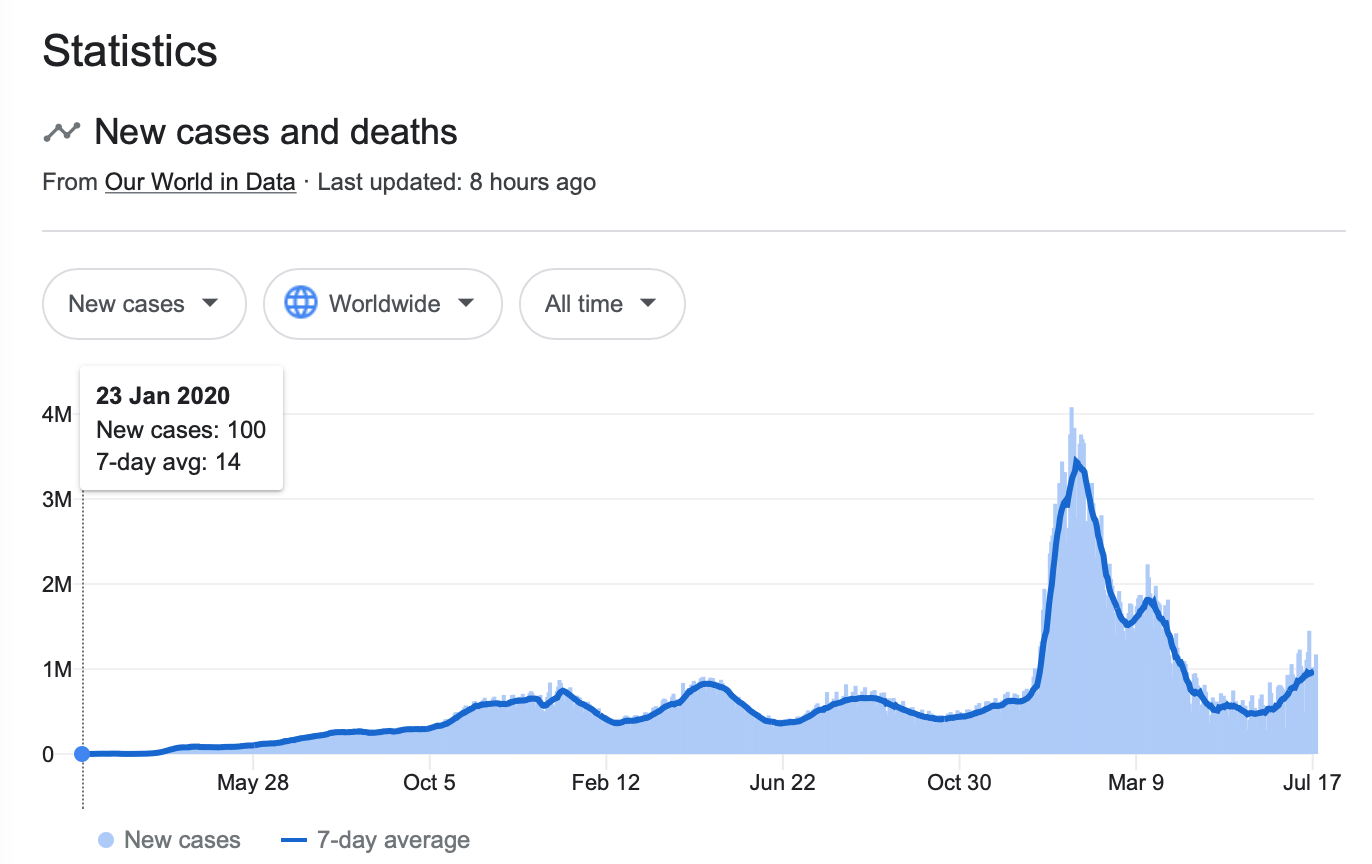
Task: Open the All time range dropdown
Action: point(602,304)
